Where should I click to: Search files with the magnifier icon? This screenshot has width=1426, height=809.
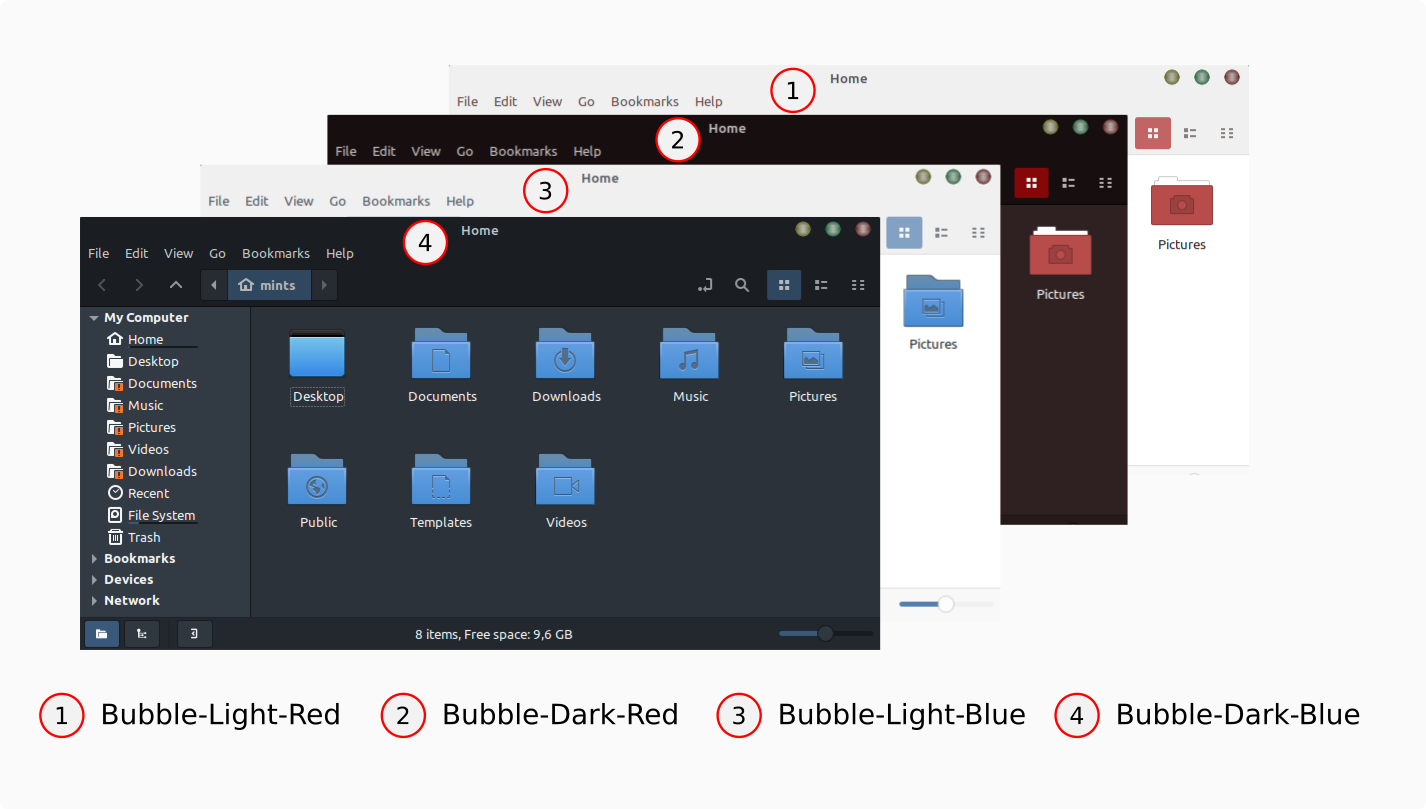[742, 285]
